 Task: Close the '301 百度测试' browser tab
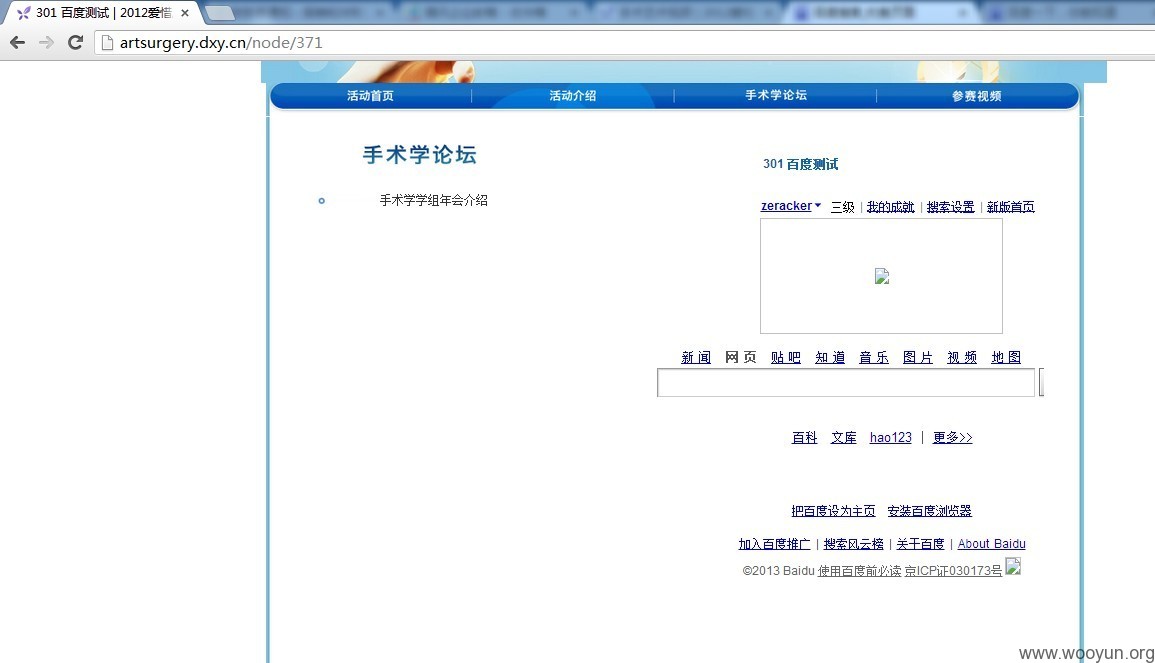(x=185, y=13)
